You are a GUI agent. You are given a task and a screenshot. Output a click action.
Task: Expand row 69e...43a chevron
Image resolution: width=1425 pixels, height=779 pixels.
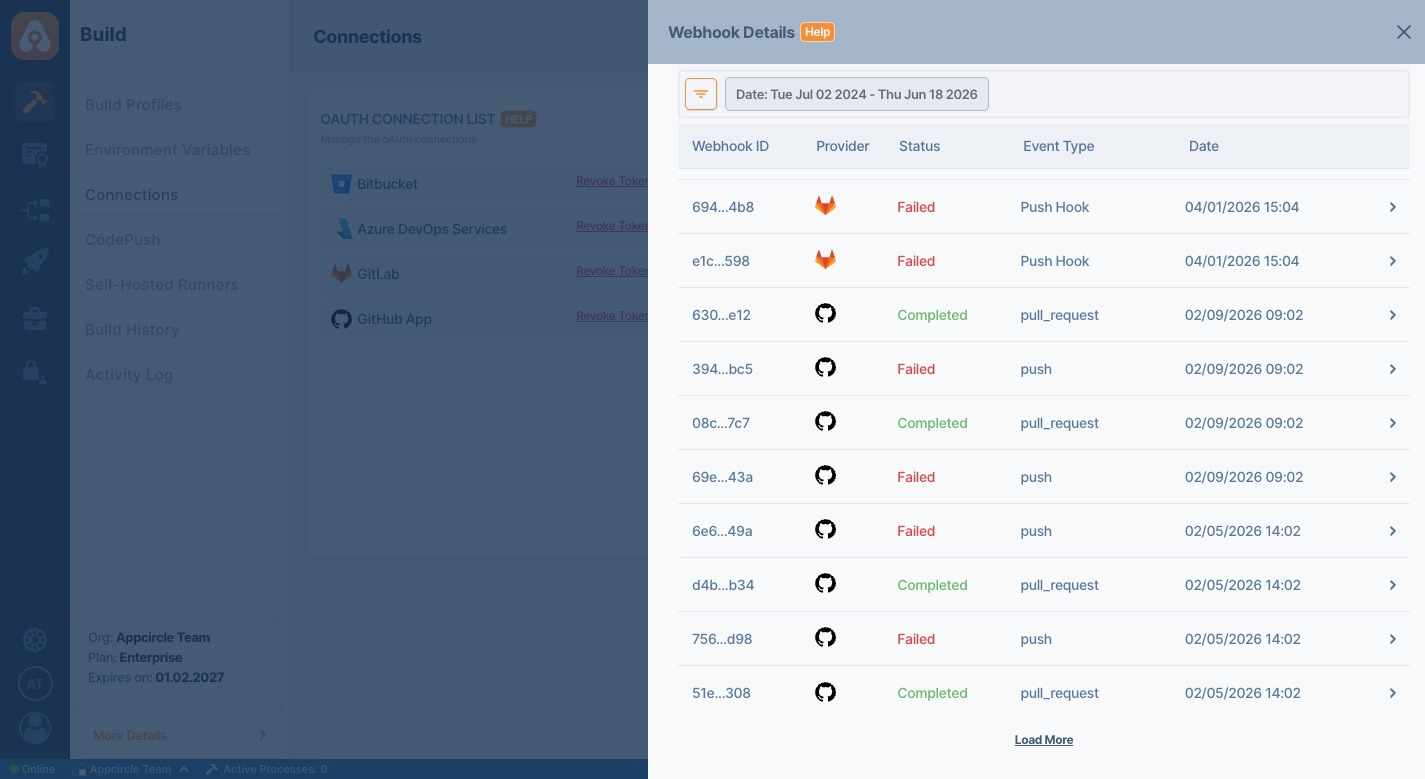1392,477
